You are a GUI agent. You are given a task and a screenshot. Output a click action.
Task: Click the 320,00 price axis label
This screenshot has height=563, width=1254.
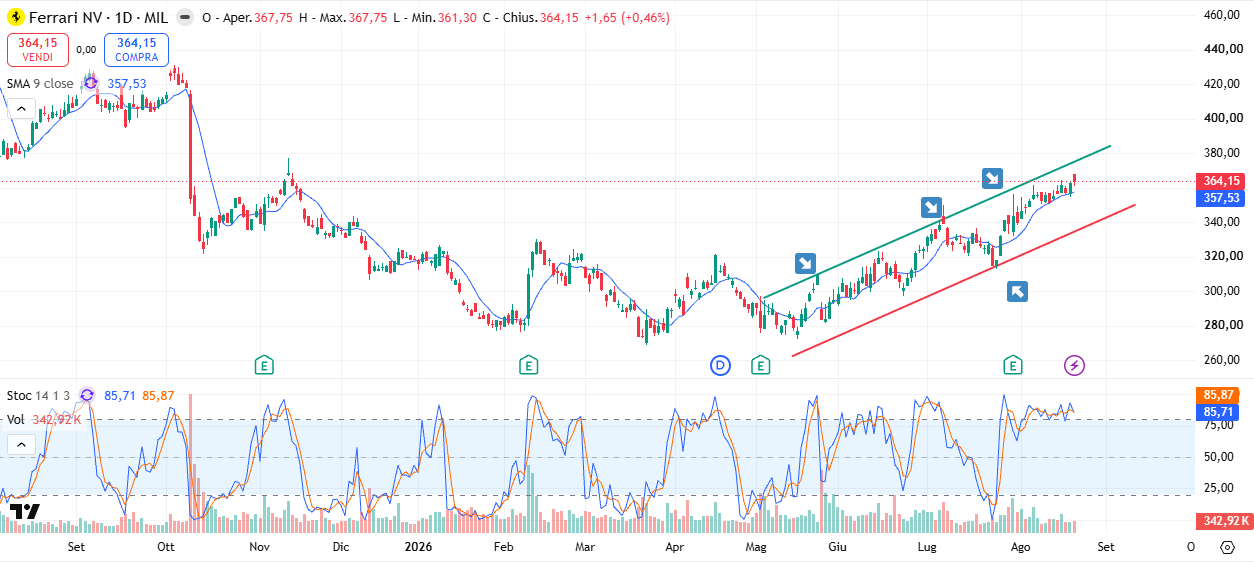point(1223,256)
